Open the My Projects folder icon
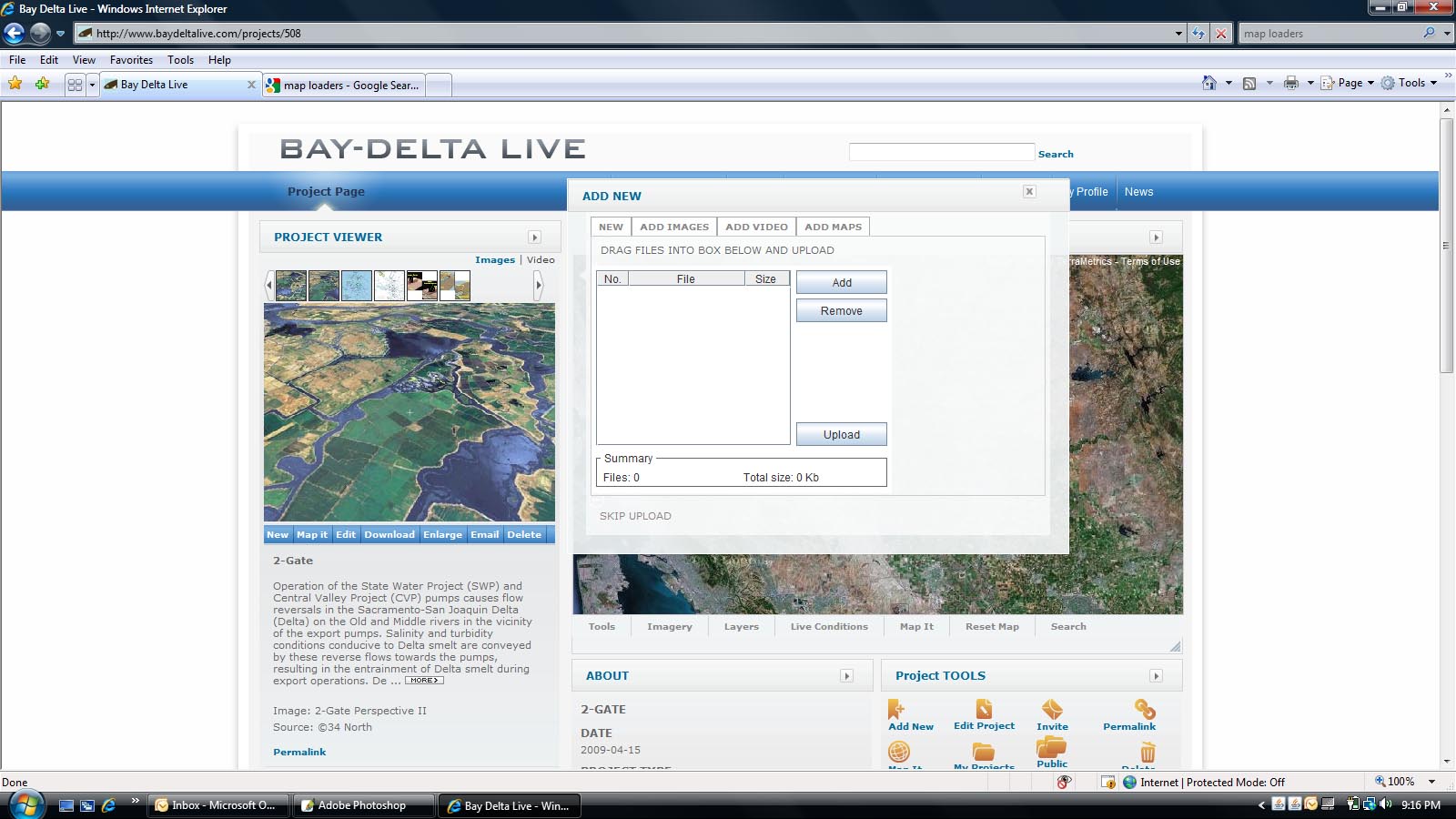Image resolution: width=1456 pixels, height=819 pixels. click(984, 752)
